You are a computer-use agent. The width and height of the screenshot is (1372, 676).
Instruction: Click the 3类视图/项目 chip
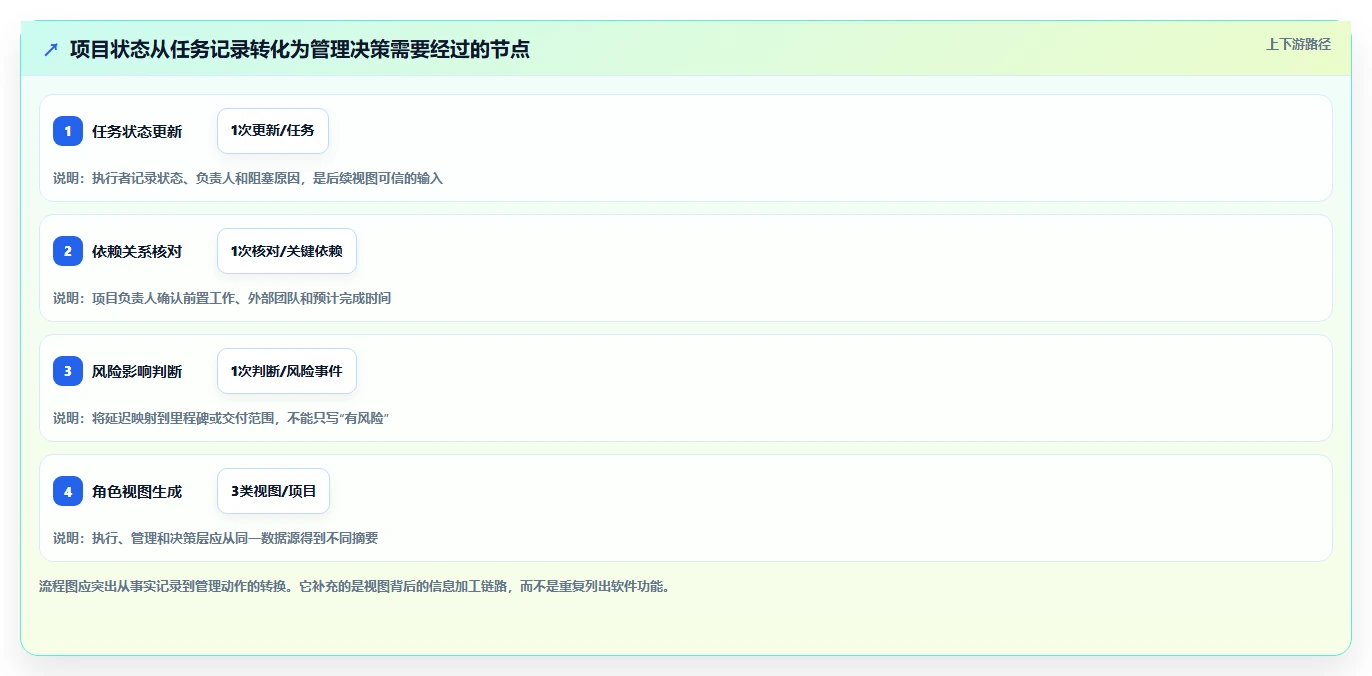click(x=273, y=491)
